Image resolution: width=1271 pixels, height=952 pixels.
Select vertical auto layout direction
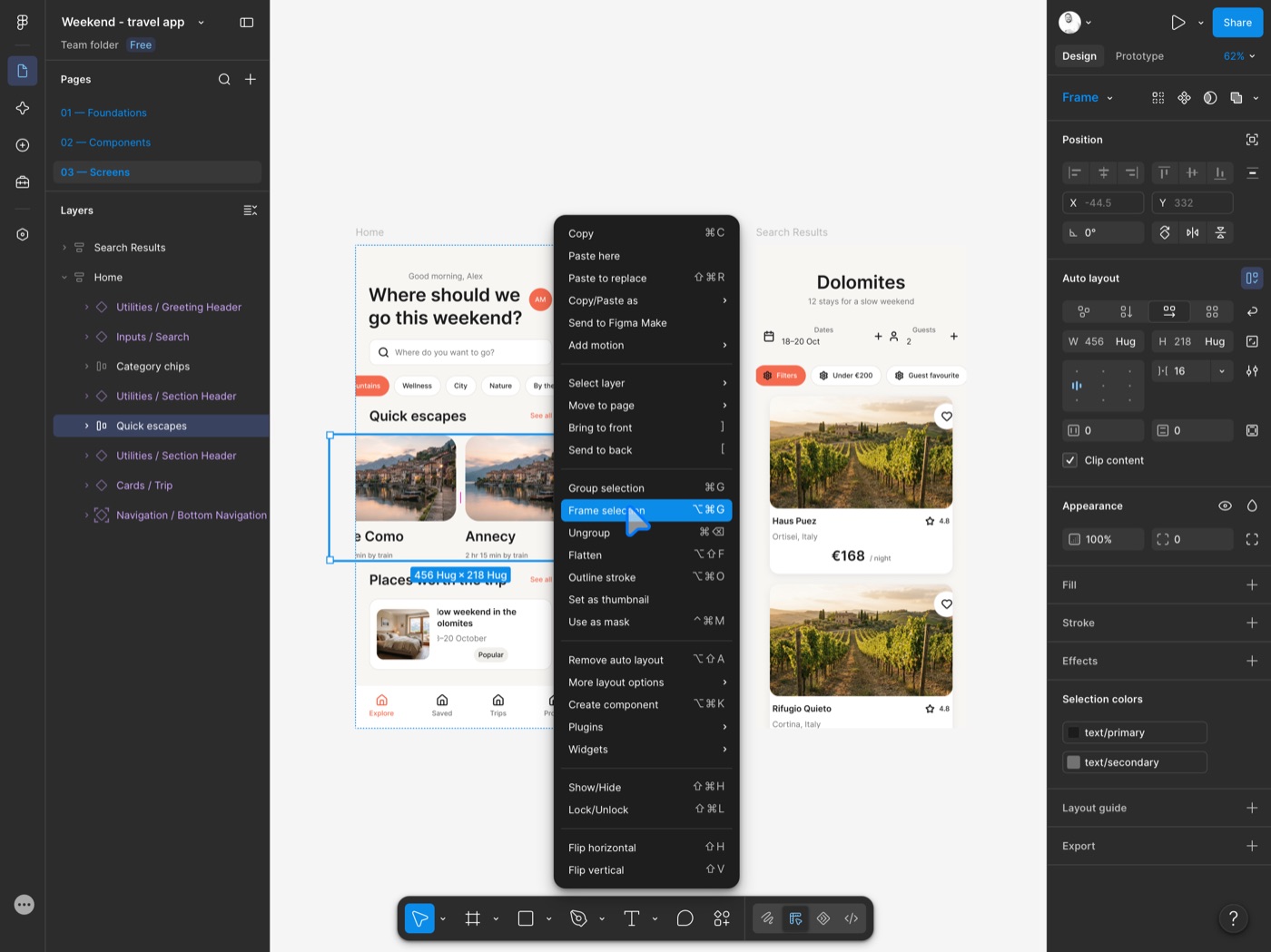tap(1127, 311)
